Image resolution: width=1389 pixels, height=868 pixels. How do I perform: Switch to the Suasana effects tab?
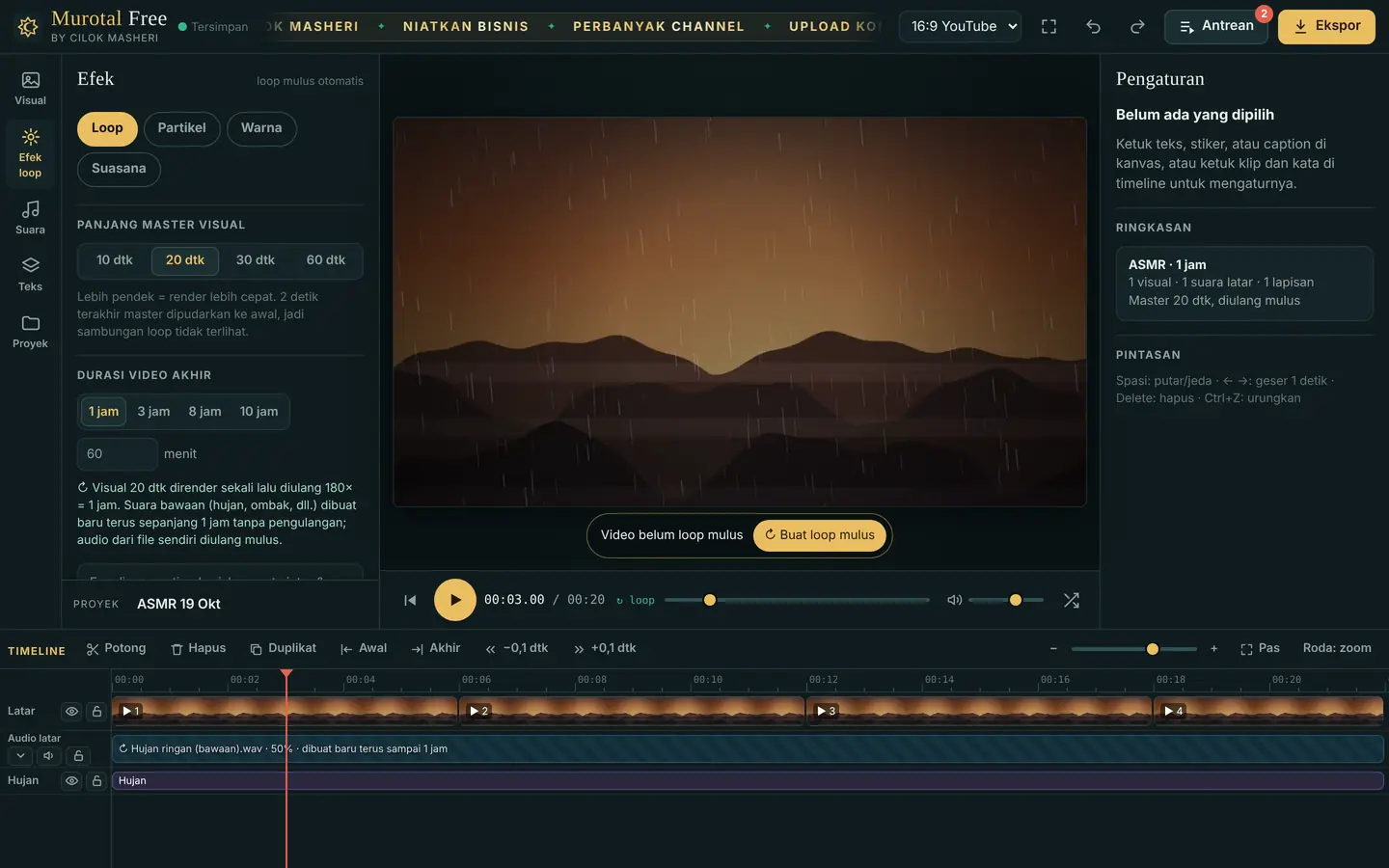(119, 169)
